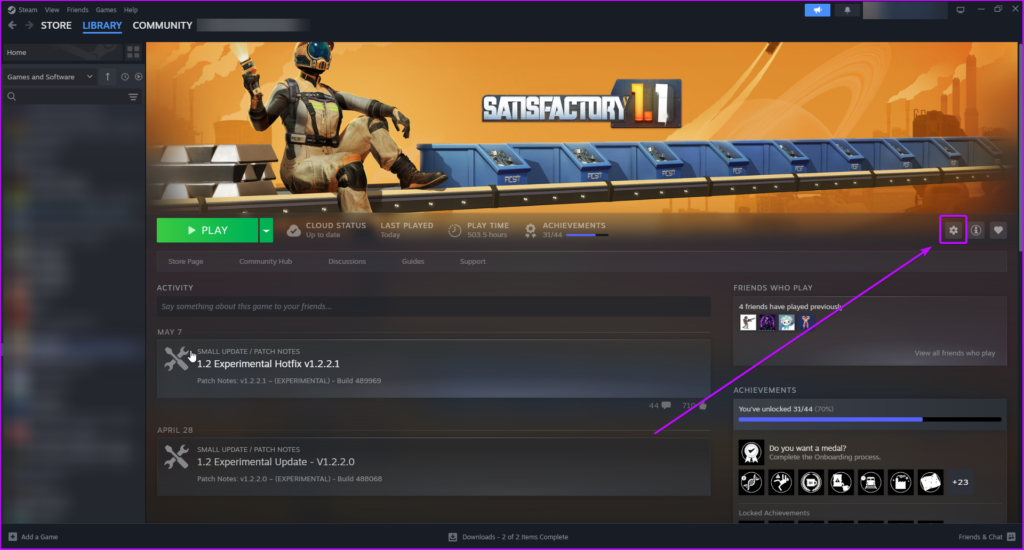
Task: Click the DNA helix achievement icon
Action: tap(751, 482)
